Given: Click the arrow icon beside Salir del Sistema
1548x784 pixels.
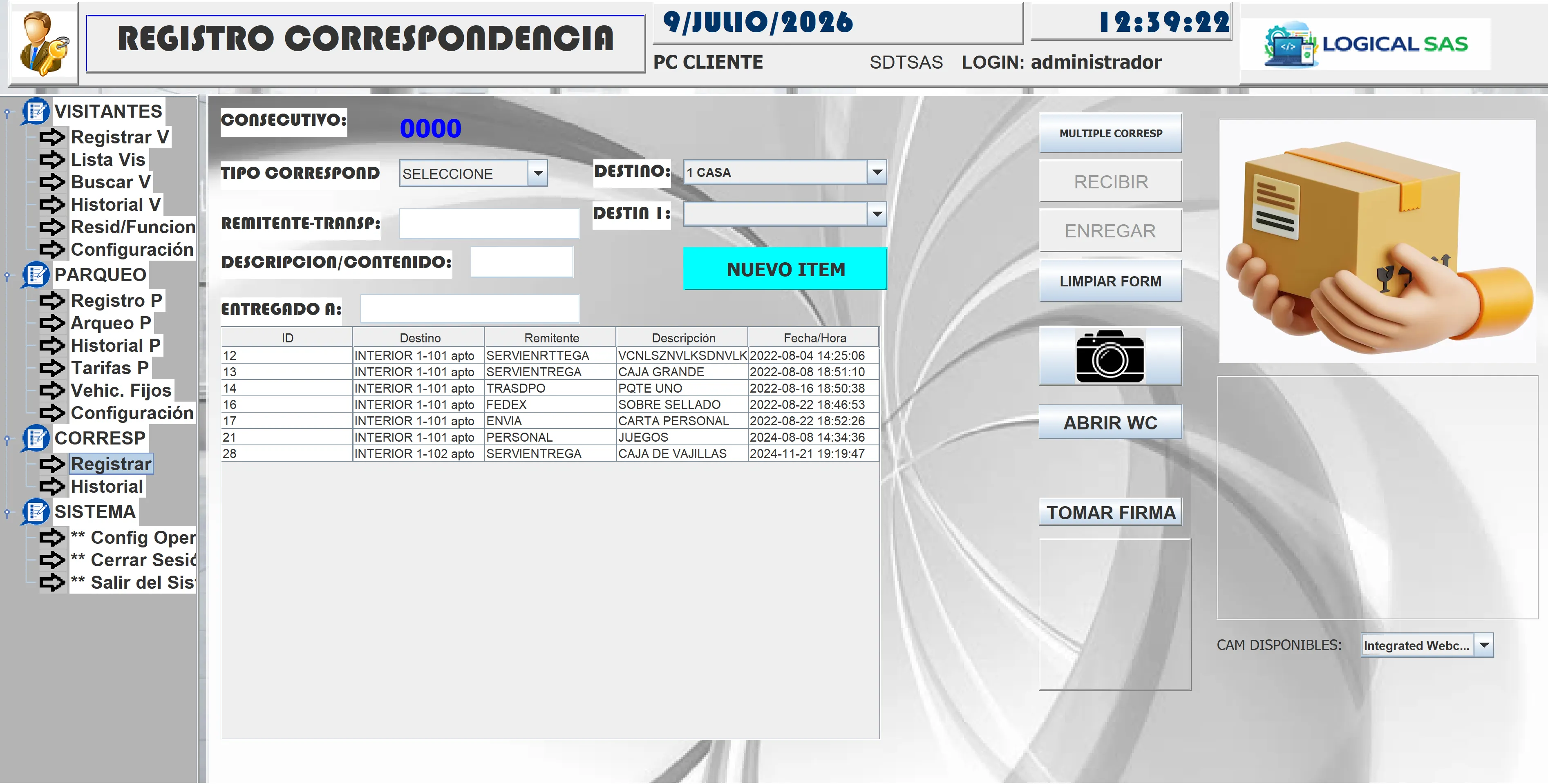Looking at the screenshot, I should [x=52, y=582].
